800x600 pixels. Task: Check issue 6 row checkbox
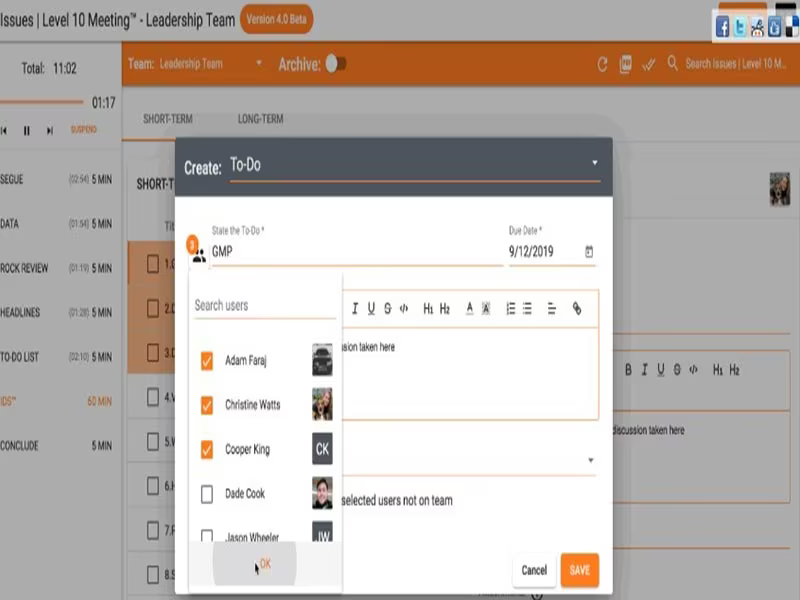tap(153, 486)
